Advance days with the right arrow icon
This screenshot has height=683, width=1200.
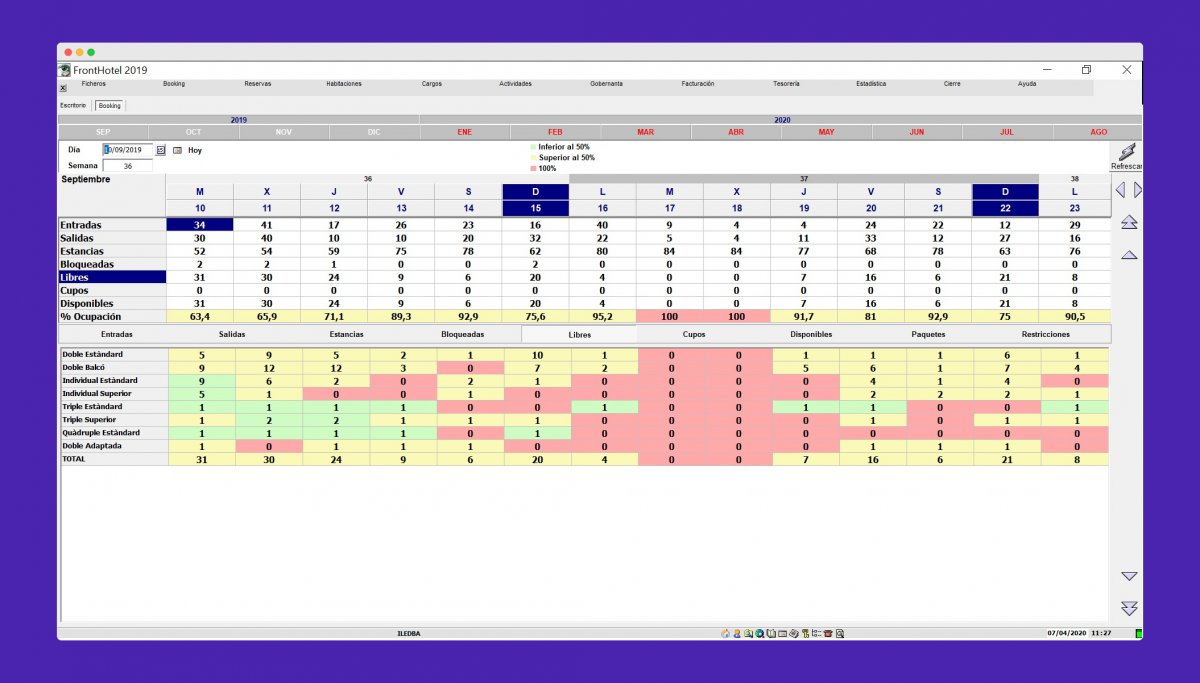[1138, 190]
